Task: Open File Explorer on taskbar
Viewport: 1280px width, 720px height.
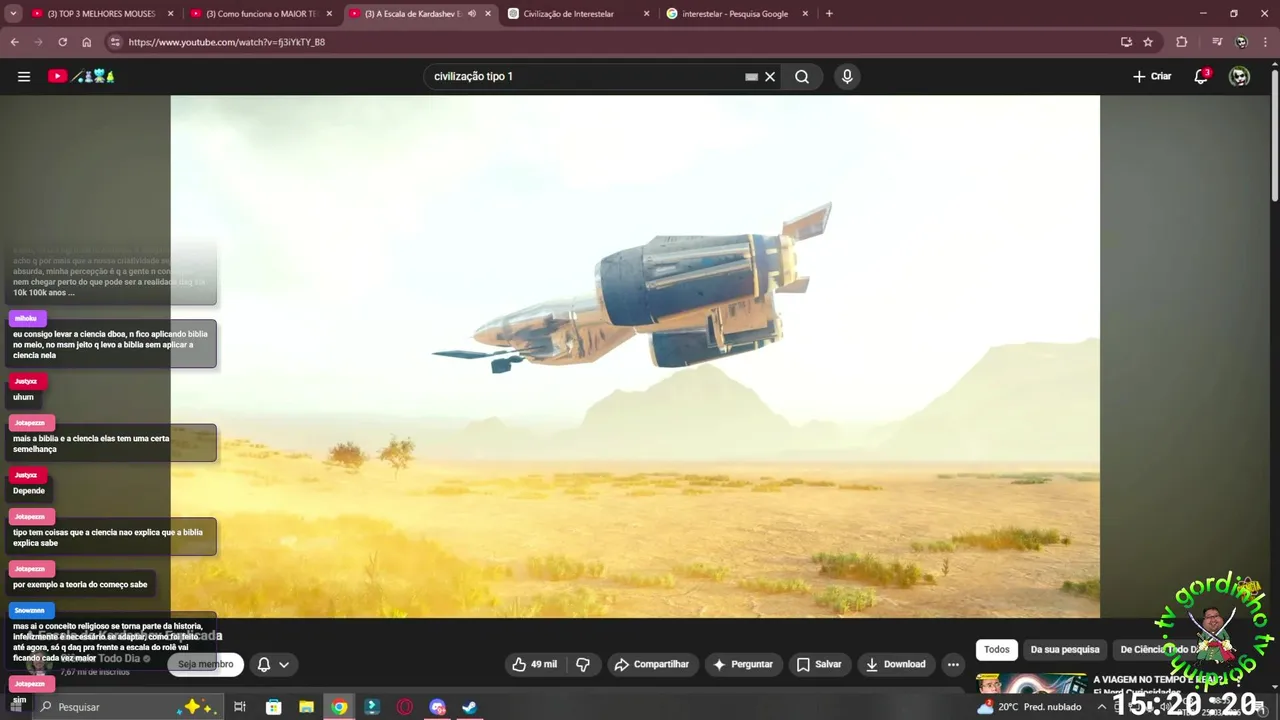Action: coord(306,707)
